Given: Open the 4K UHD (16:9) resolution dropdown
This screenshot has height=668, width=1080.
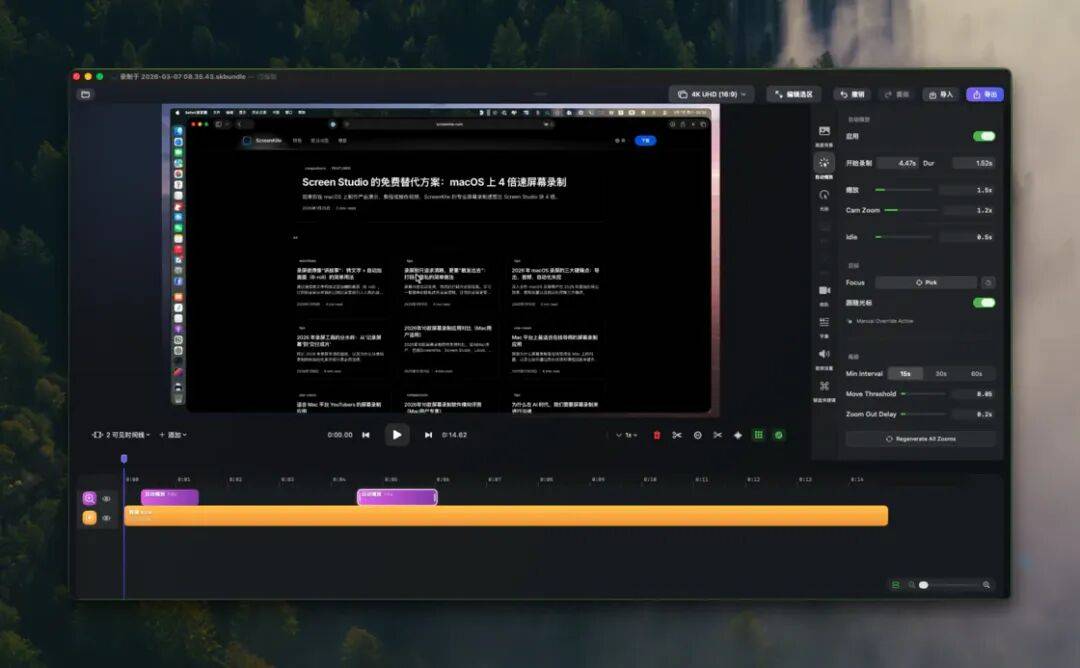Looking at the screenshot, I should [711, 94].
